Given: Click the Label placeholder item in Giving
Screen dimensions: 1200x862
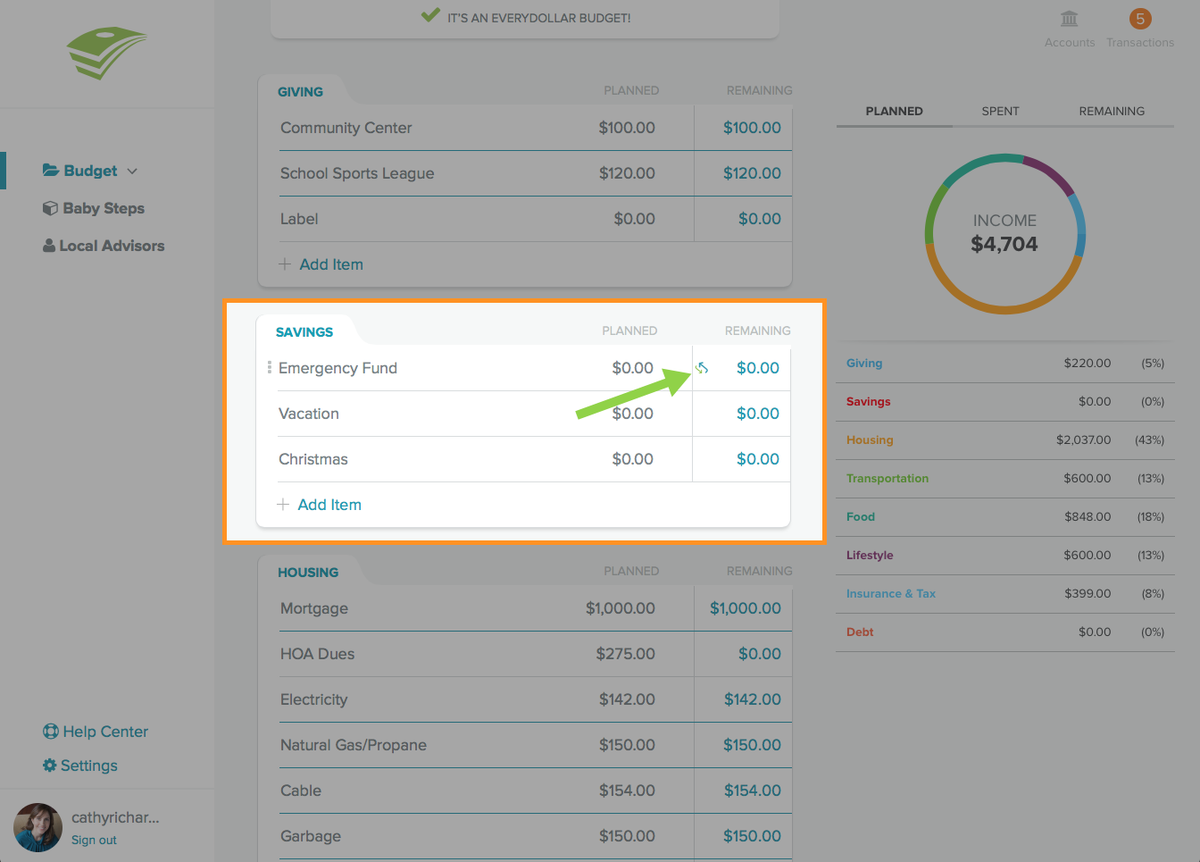Looking at the screenshot, I should [299, 219].
